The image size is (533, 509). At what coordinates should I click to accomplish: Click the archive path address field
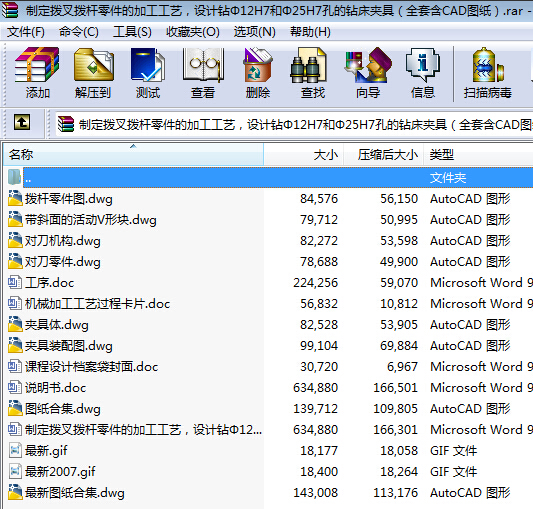(x=294, y=124)
